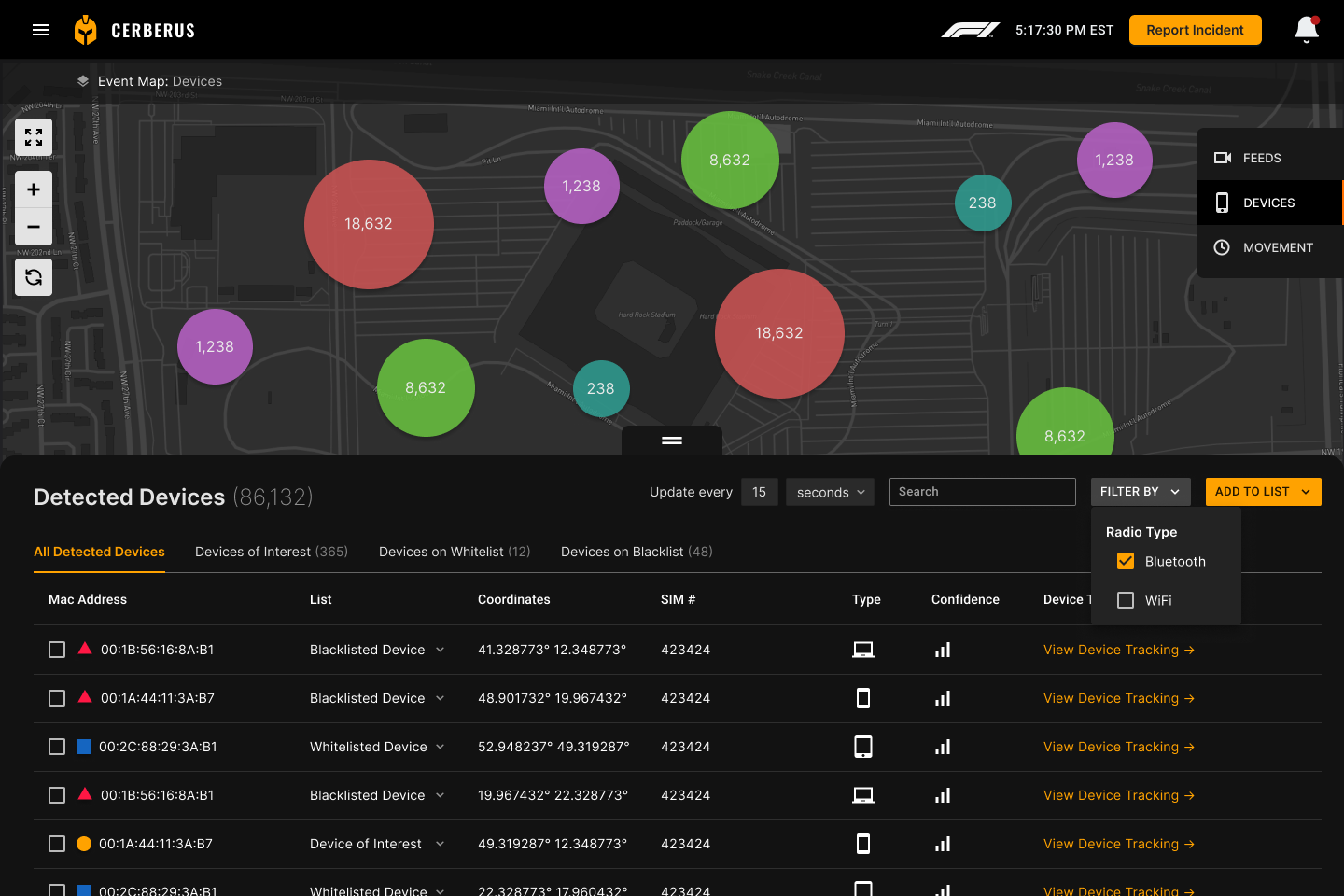Screen dimensions: 1344x896
Task: Open the seconds interval dropdown
Action: pos(830,492)
